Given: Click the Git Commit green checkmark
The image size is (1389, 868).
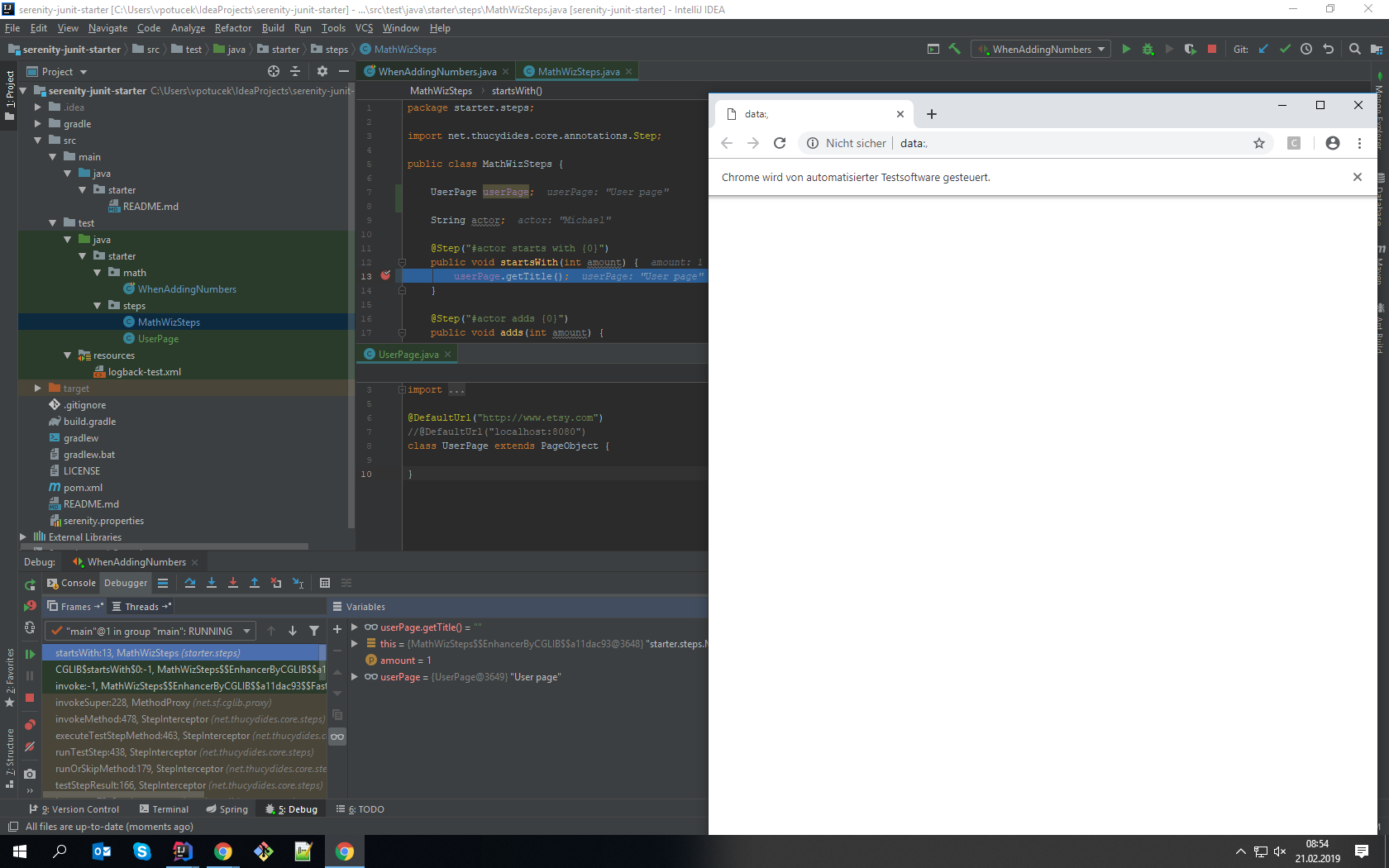Looking at the screenshot, I should (x=1285, y=49).
